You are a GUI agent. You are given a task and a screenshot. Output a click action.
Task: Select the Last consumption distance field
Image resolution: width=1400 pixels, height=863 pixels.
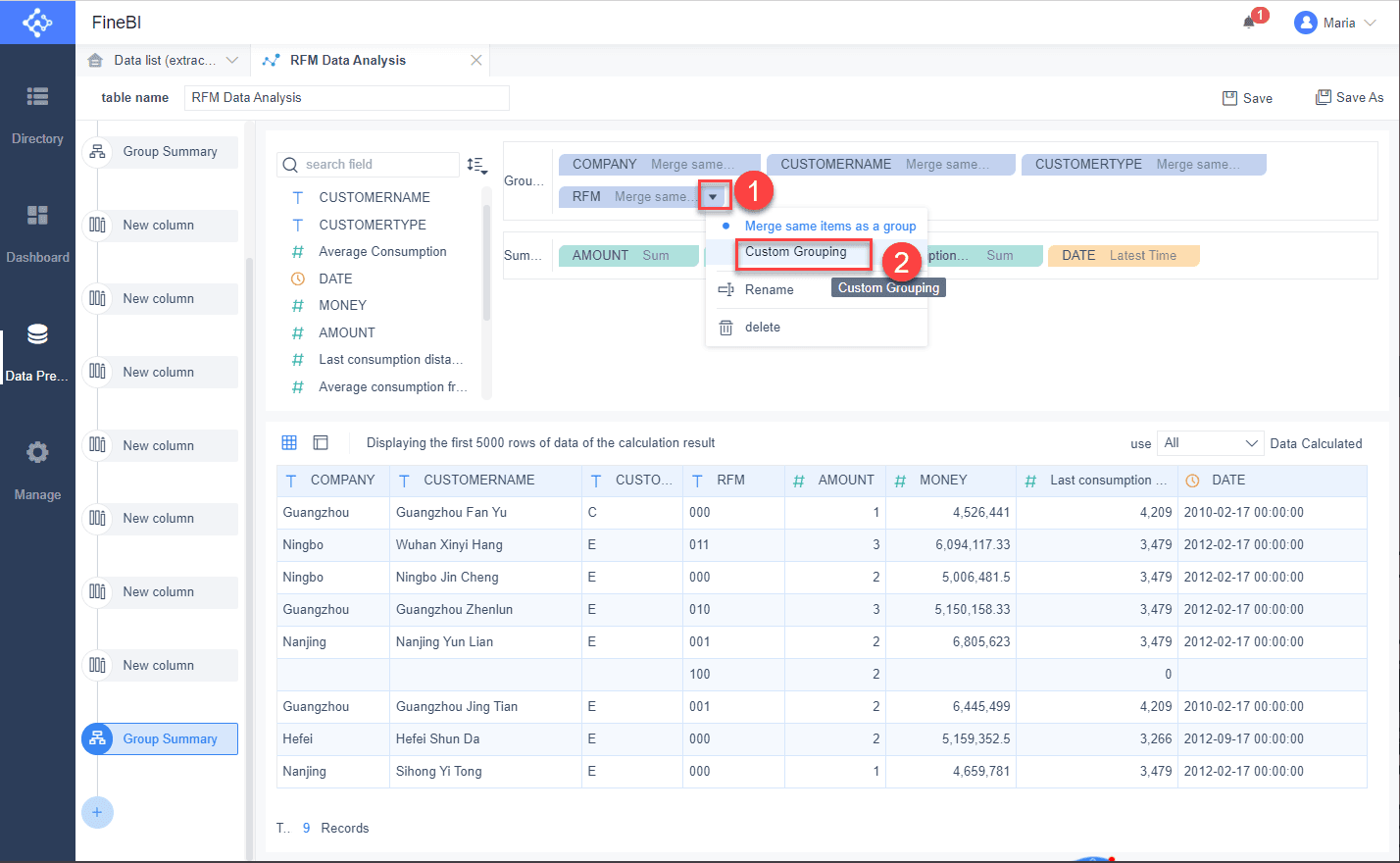tap(391, 360)
